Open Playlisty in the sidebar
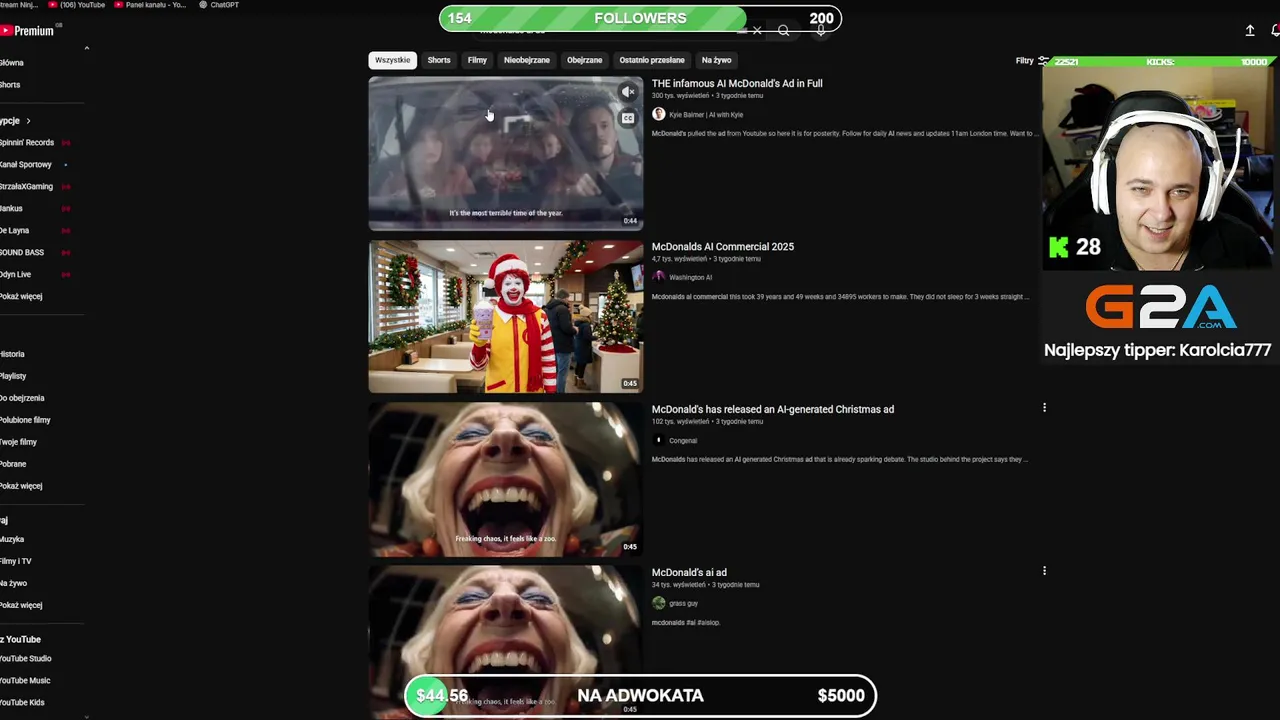Viewport: 1280px width, 720px height. pos(13,376)
